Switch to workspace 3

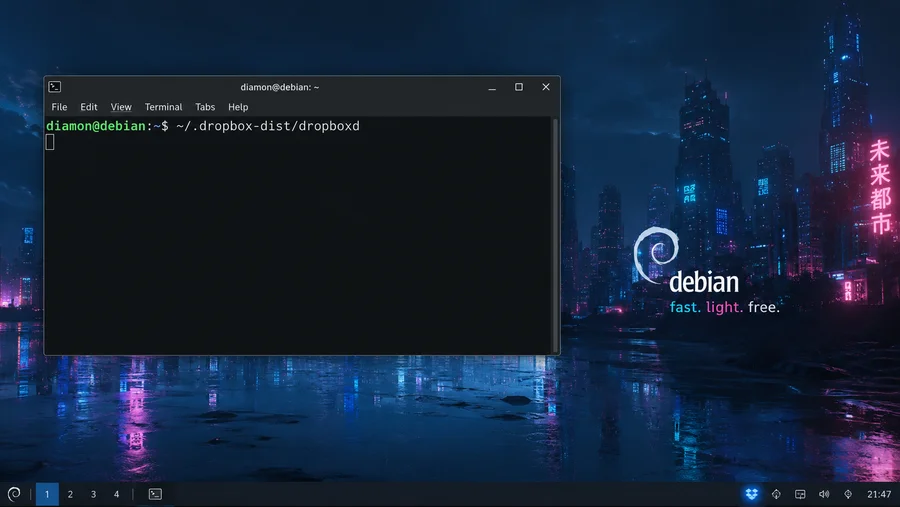click(x=94, y=494)
